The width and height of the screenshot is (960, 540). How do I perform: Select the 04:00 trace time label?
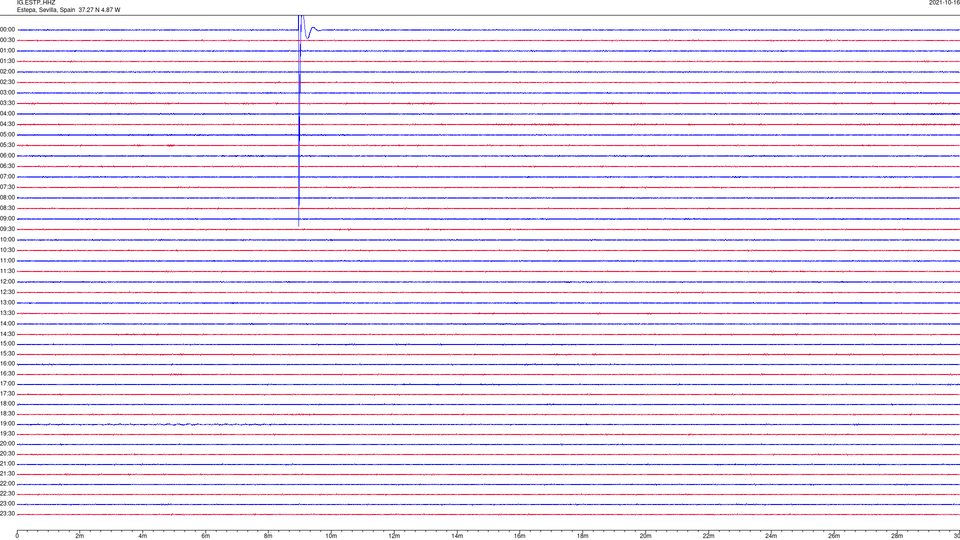click(7, 114)
